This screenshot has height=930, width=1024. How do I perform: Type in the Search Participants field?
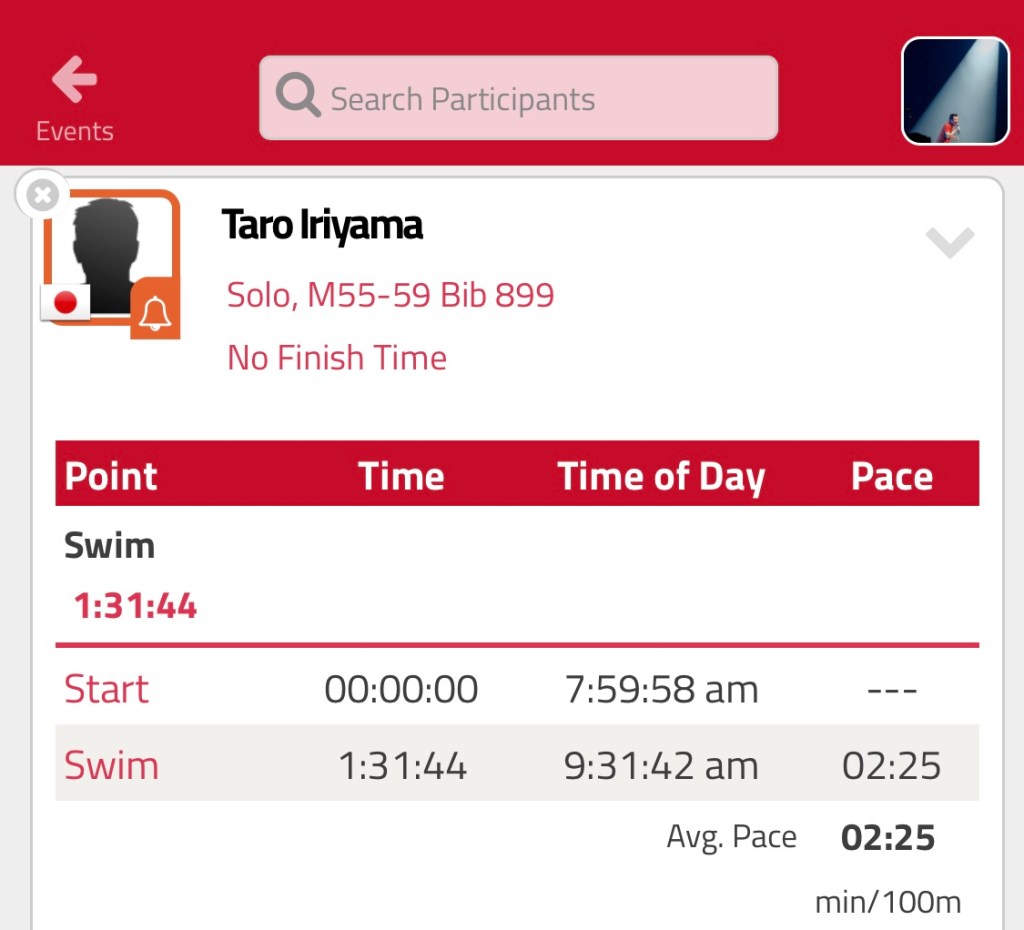point(540,99)
